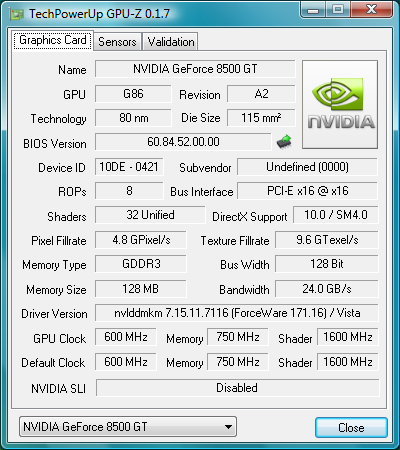Expand the GeForce 8500 GT card dropdown
400x450 pixels.
tap(128, 427)
